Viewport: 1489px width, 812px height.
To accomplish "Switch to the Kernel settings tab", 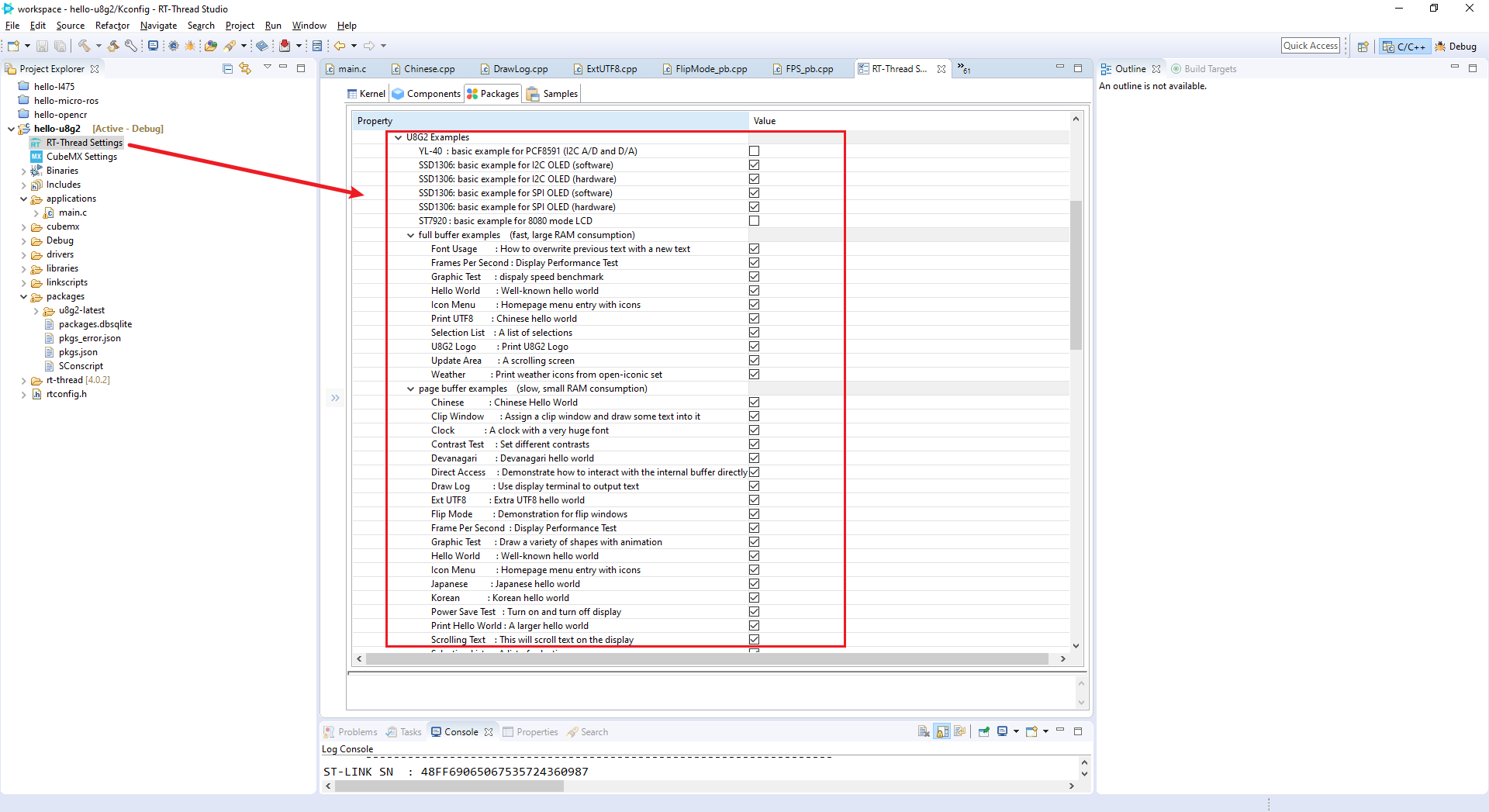I will [366, 94].
